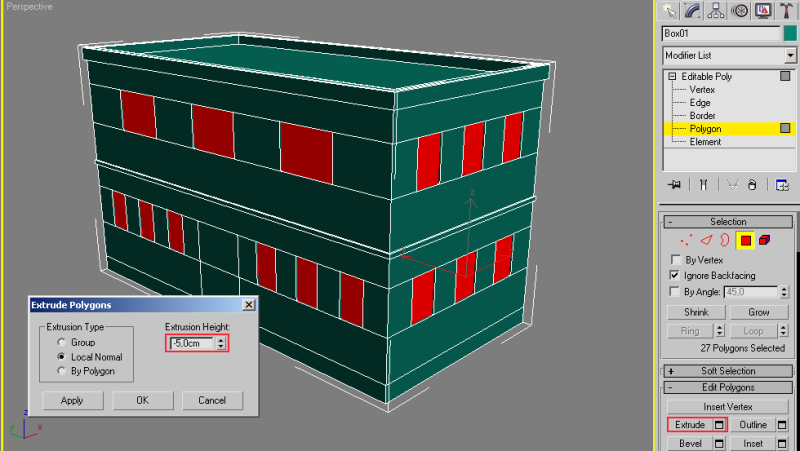Select Element in modifier stack
This screenshot has height=451, width=800.
tap(705, 142)
